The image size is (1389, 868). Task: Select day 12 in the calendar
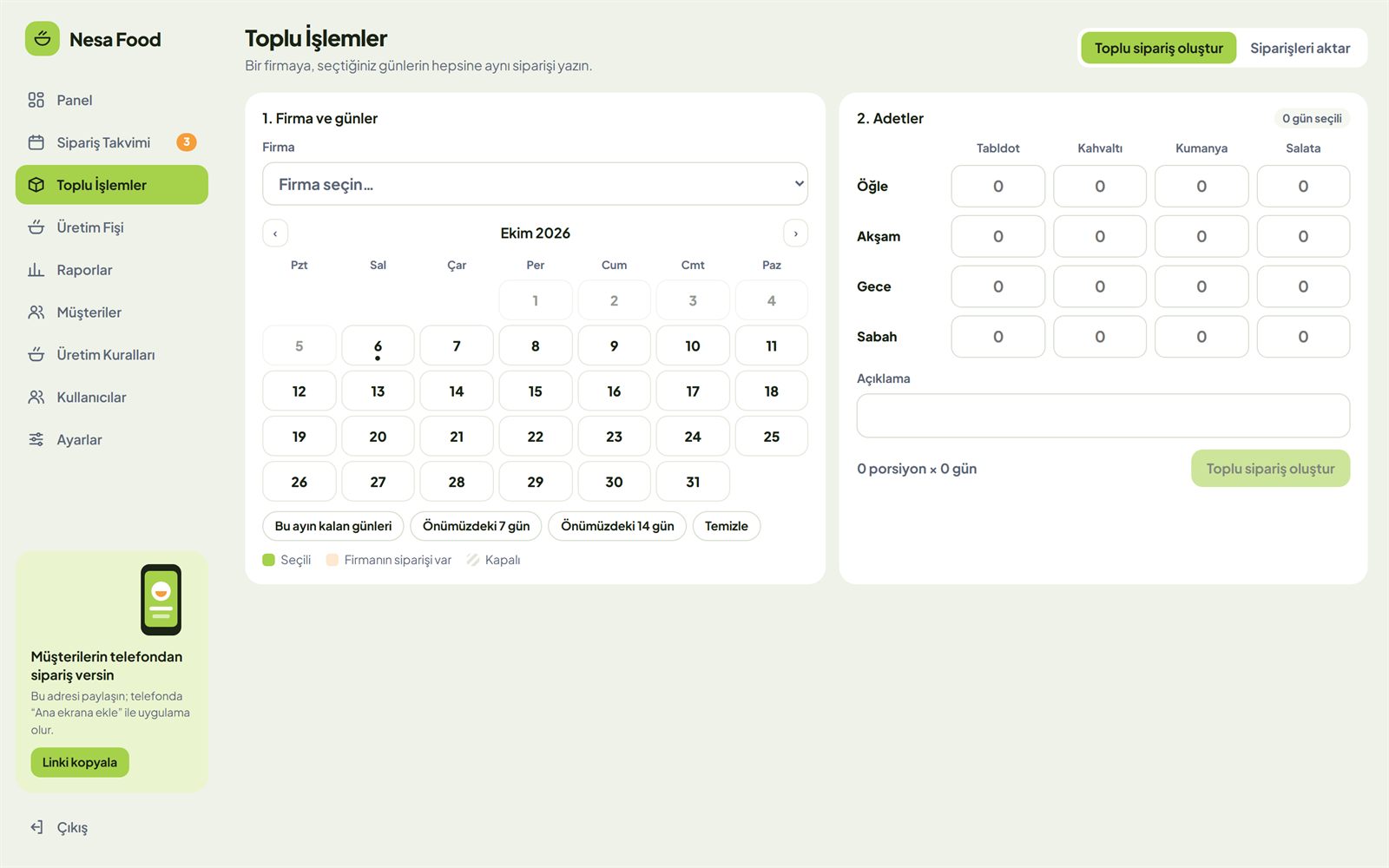[x=300, y=391]
